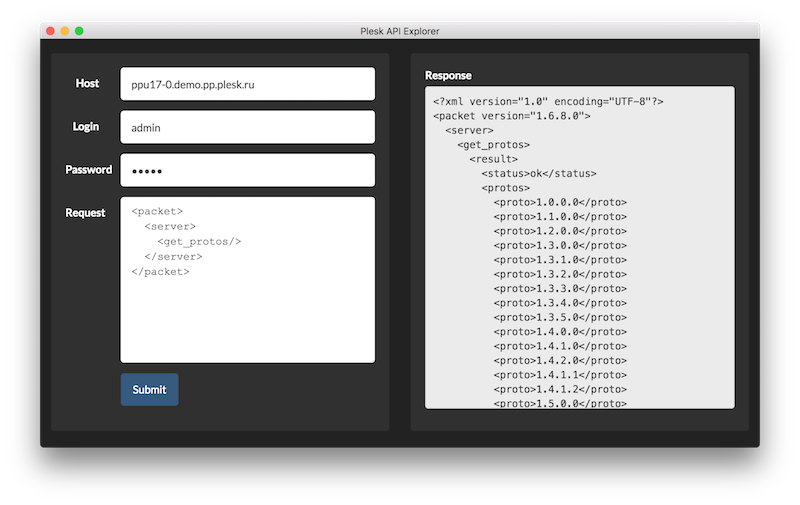Click the Host input field
The height and width of the screenshot is (505, 800).
pyautogui.click(x=247, y=84)
